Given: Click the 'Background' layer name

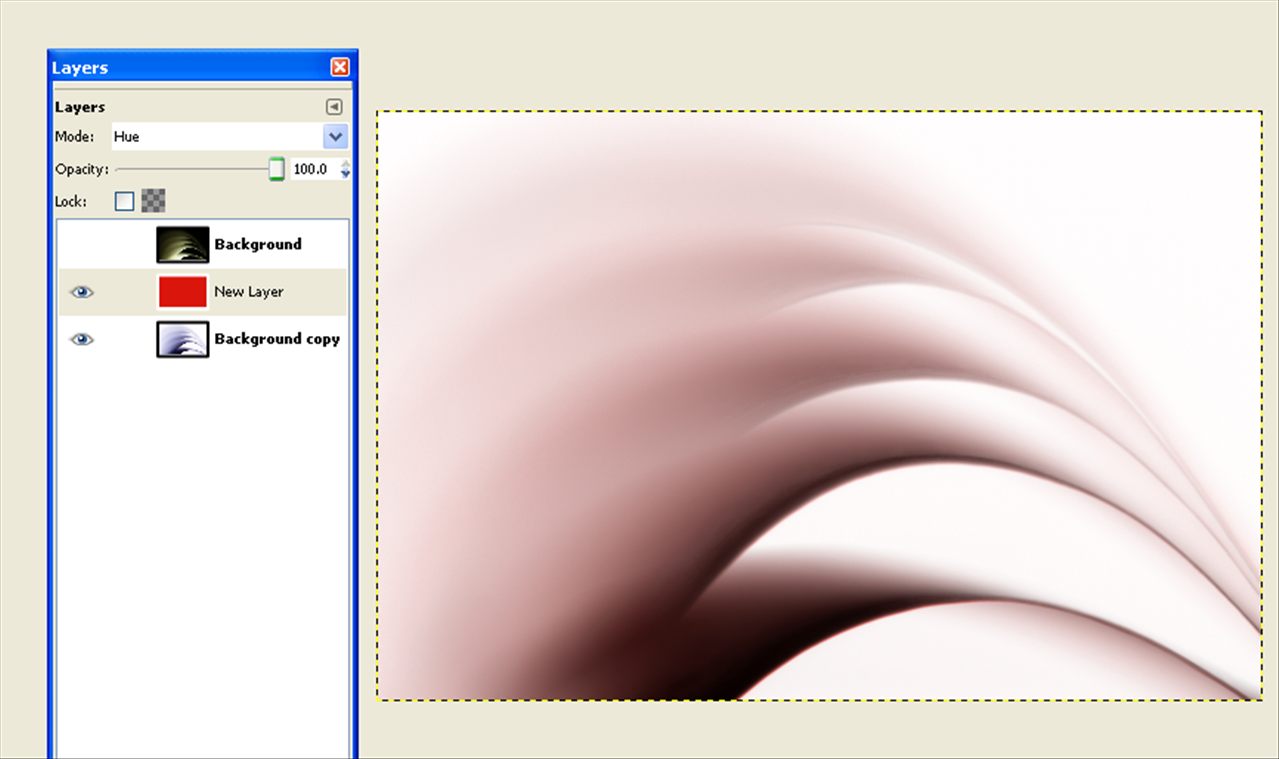Looking at the screenshot, I should click(x=258, y=244).
